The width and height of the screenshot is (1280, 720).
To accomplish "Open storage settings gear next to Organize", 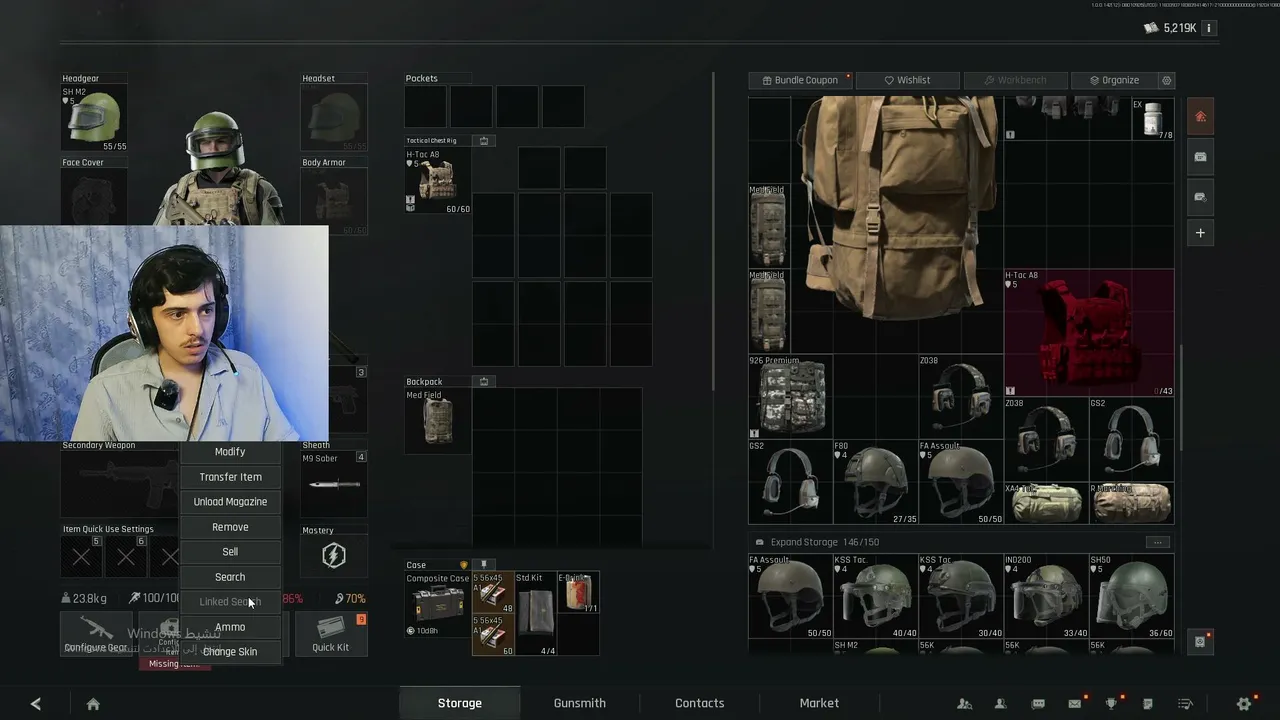I will (1166, 80).
